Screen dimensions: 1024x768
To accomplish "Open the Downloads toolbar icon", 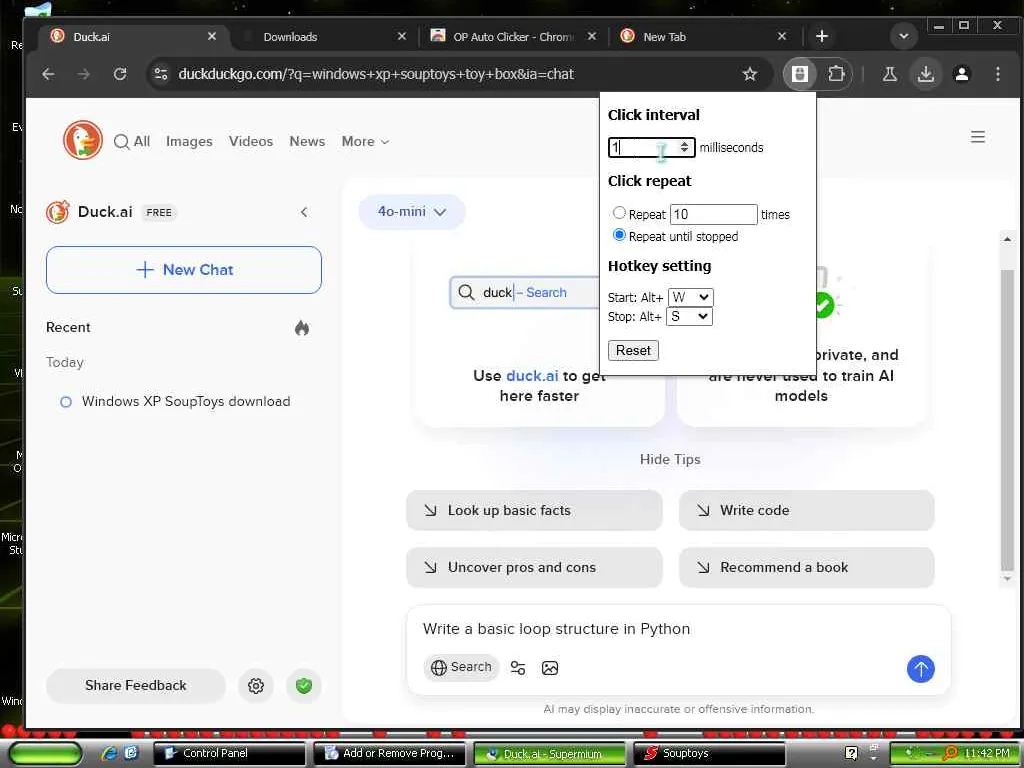I will coord(925,74).
